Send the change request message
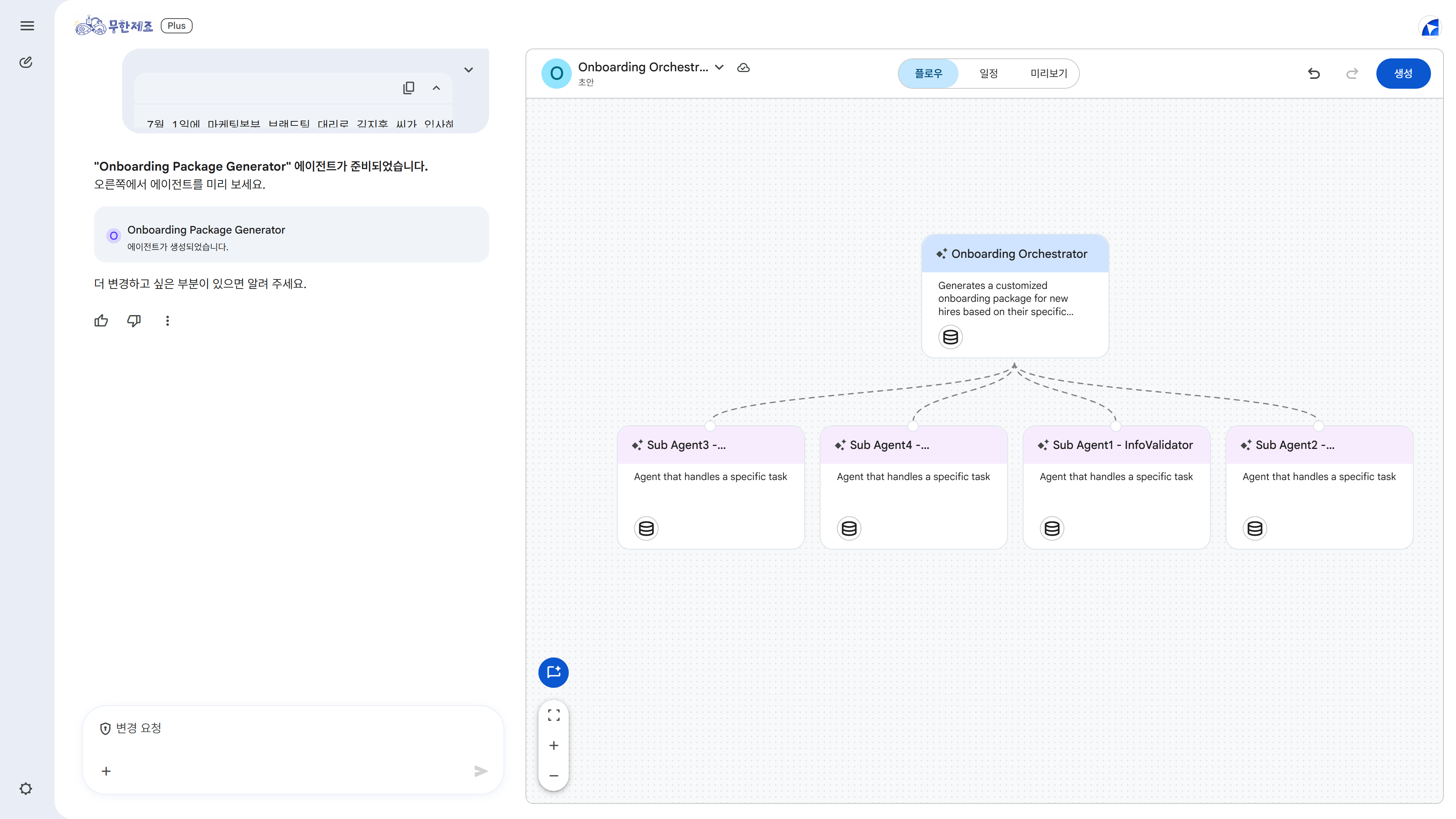Screen dimensions: 1456x819 click(481, 771)
